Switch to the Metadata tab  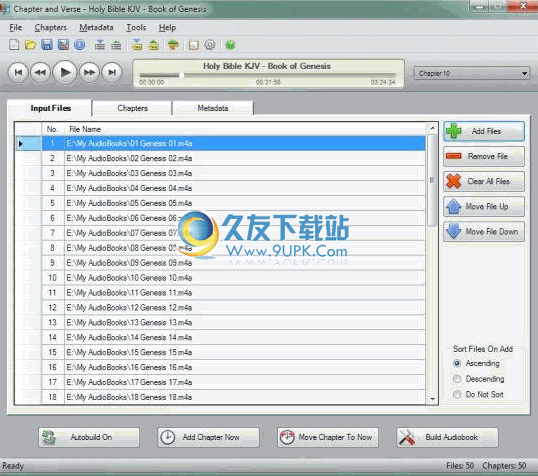point(213,108)
